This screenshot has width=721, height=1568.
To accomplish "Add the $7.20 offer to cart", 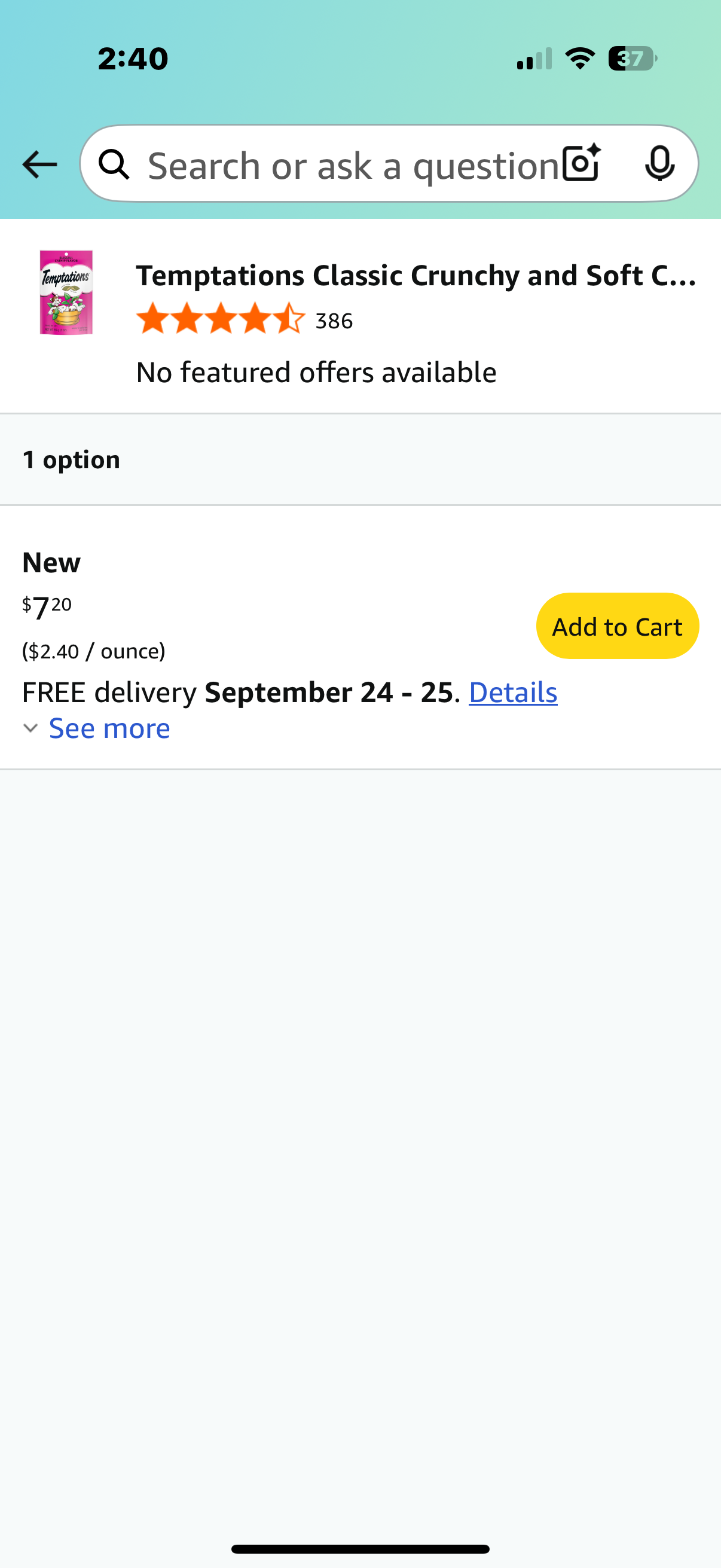I will (x=617, y=626).
